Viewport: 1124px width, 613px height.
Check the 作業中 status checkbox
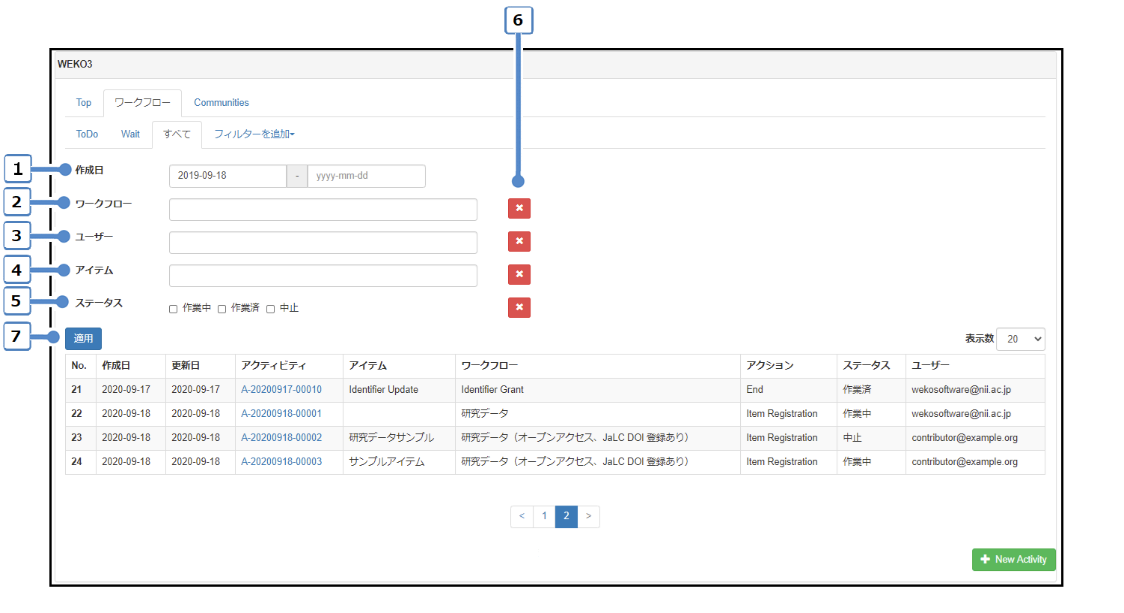point(174,309)
